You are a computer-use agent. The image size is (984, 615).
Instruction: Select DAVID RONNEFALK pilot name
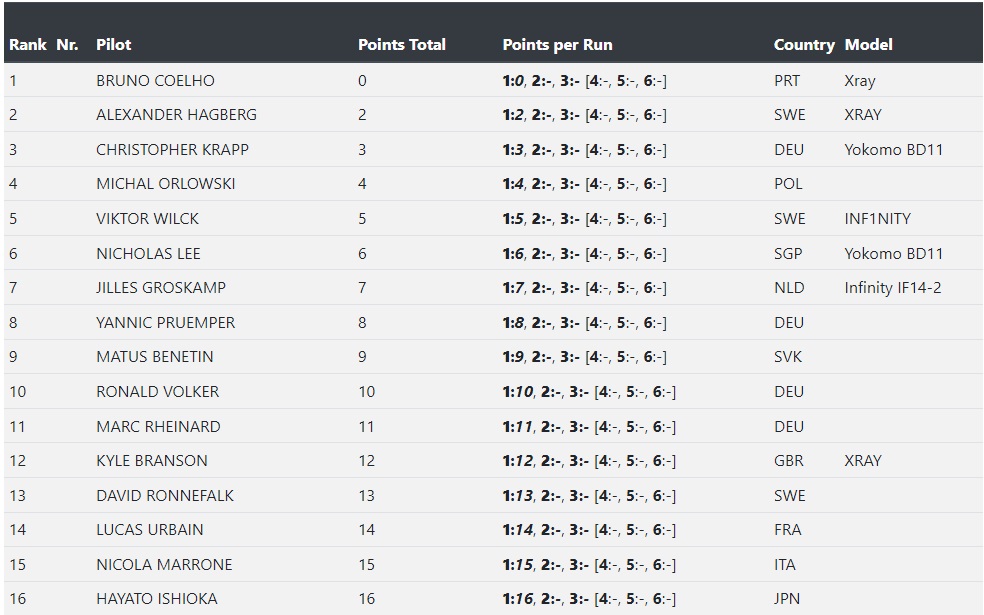[x=164, y=496]
